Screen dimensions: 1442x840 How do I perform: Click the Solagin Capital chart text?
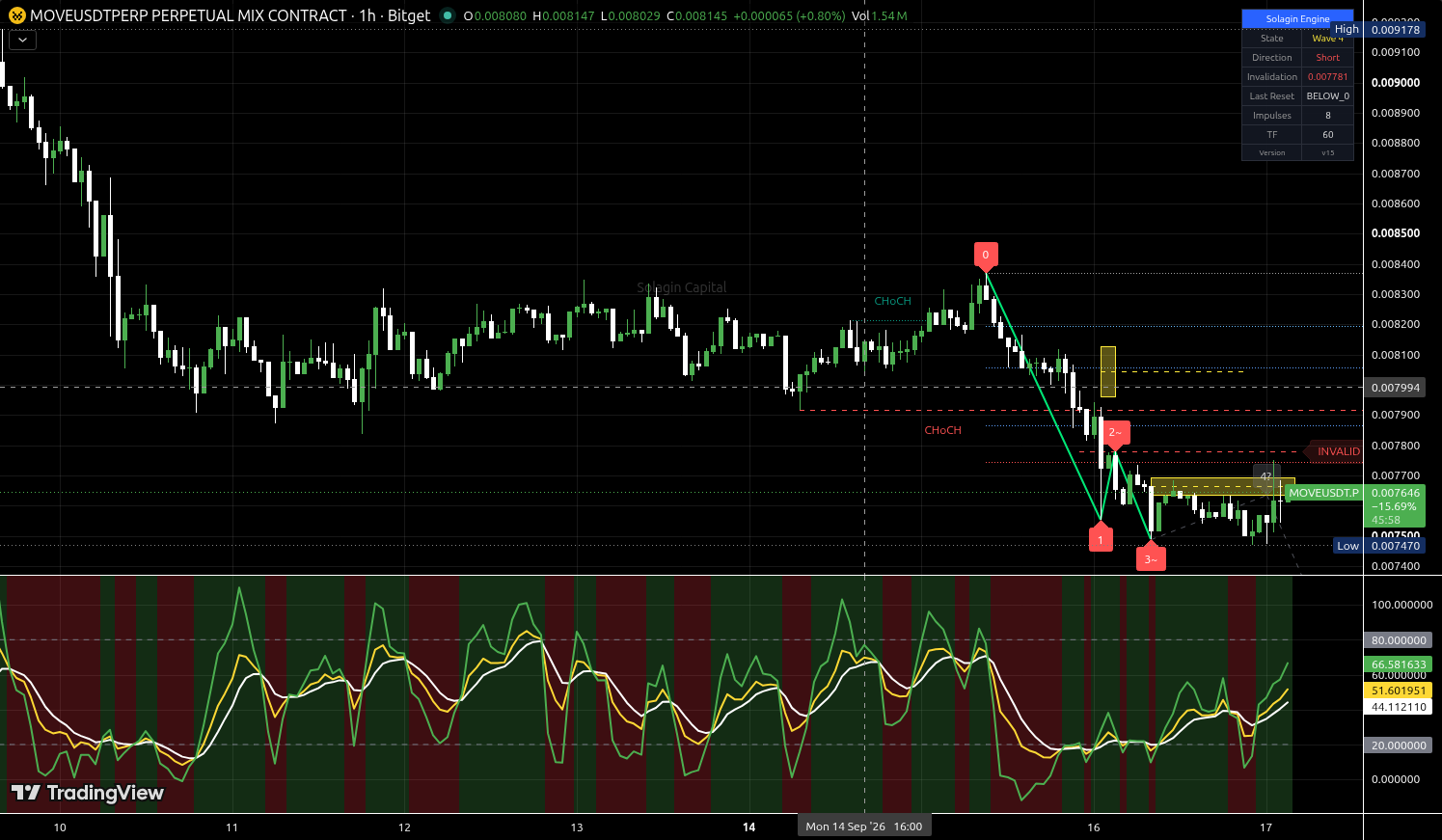[x=682, y=287]
